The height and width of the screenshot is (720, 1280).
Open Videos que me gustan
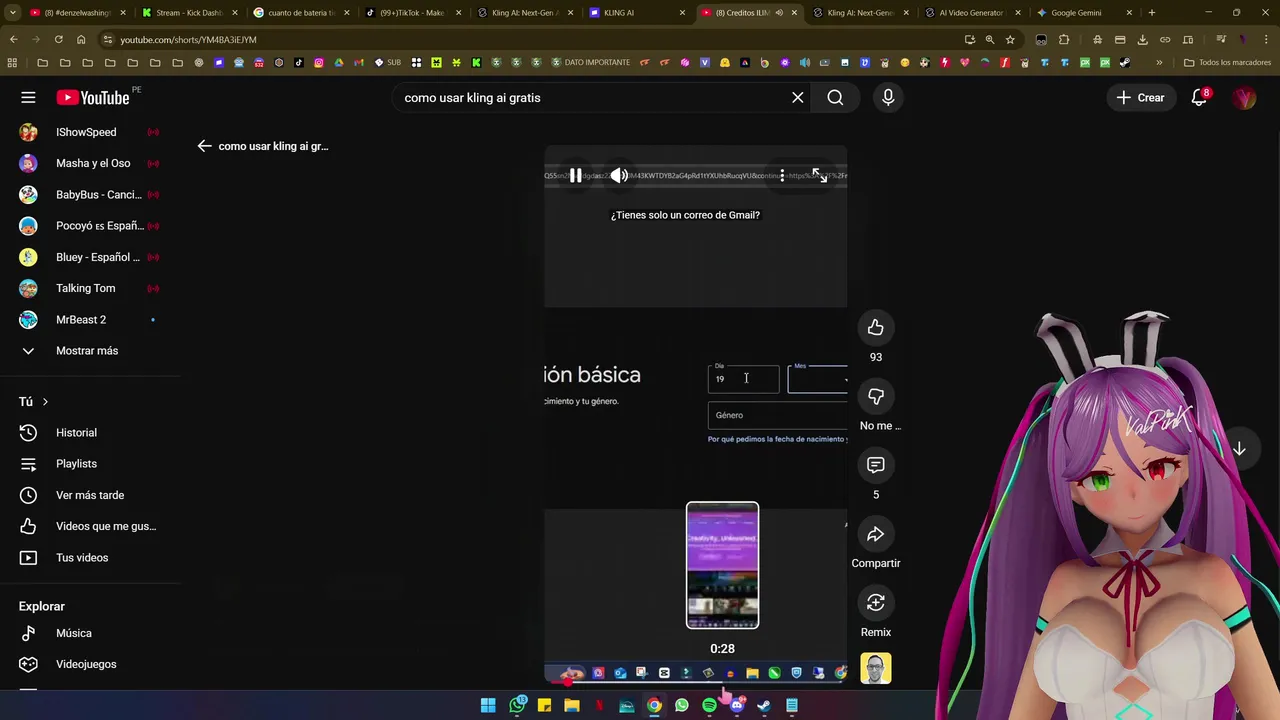click(x=90, y=526)
